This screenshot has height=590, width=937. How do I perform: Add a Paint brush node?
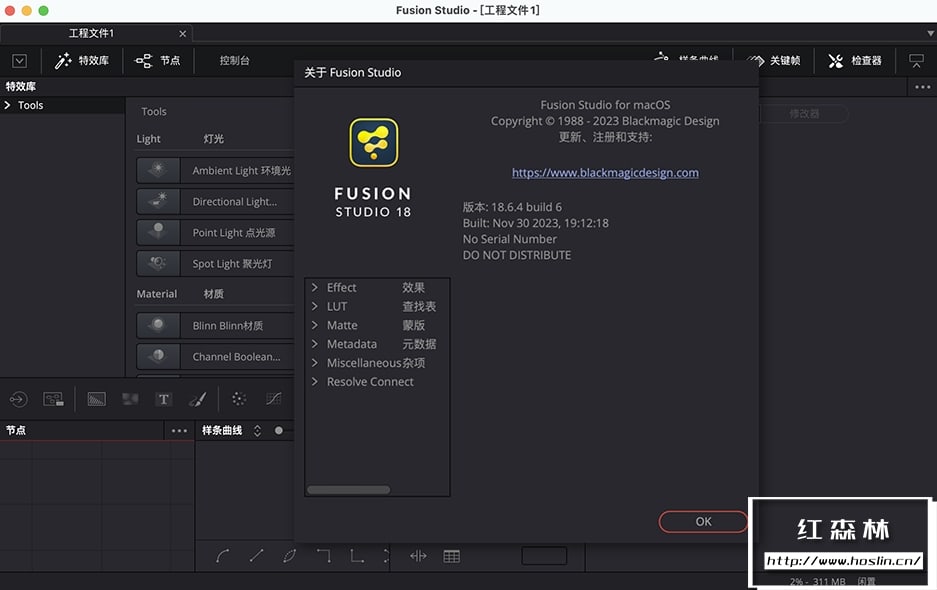[198, 399]
